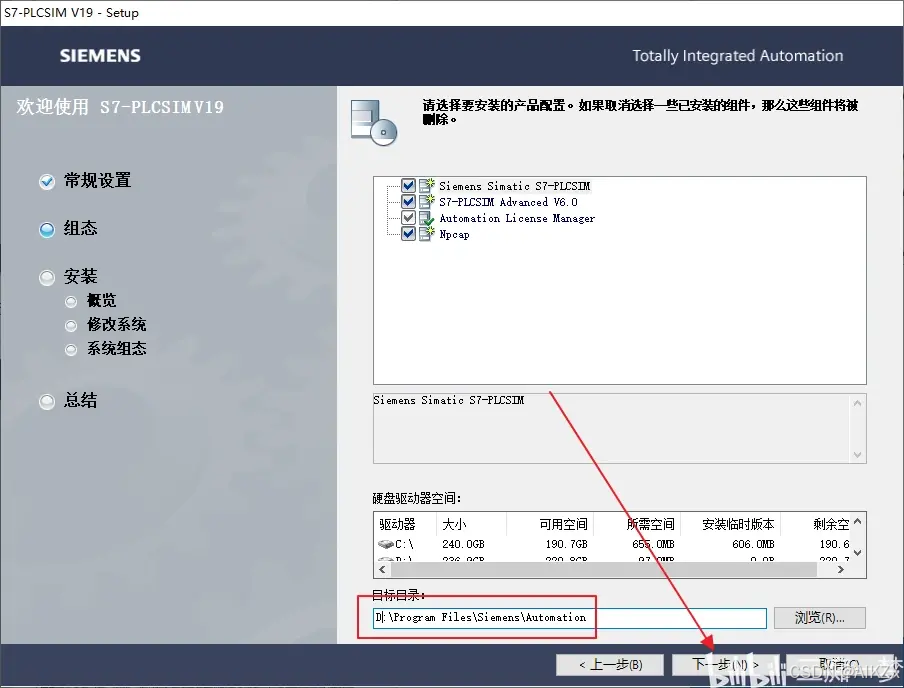Click the 可用空间 column header
This screenshot has width=904, height=688.
click(550, 524)
